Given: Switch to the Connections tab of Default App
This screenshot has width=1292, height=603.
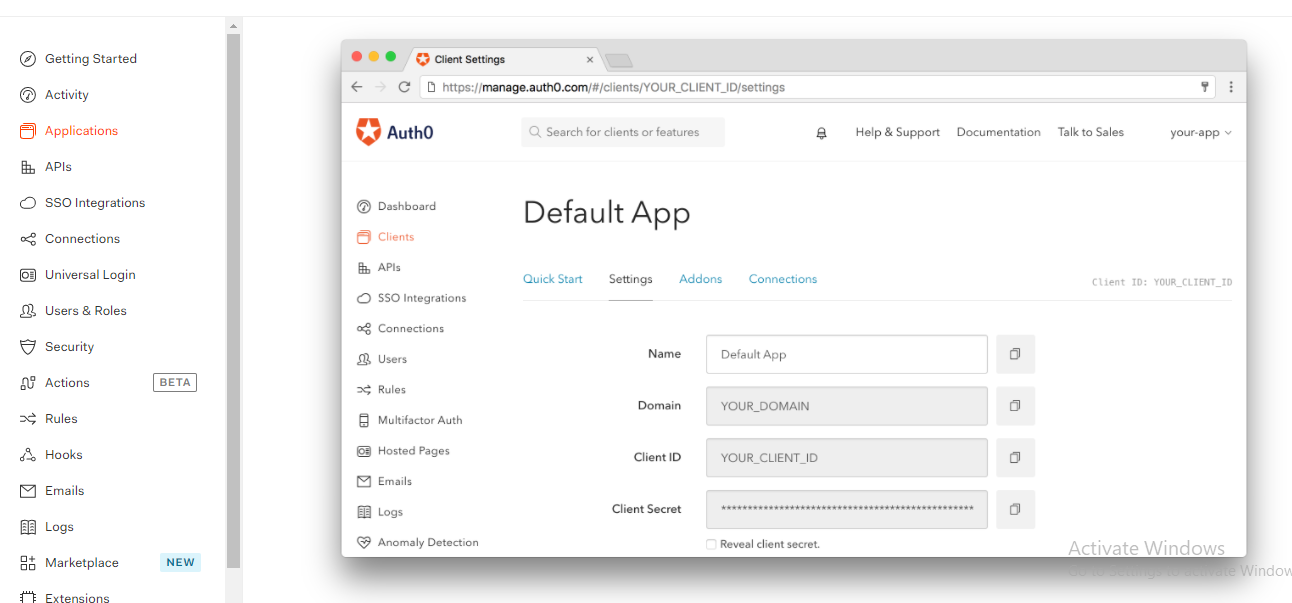Looking at the screenshot, I should tap(783, 279).
